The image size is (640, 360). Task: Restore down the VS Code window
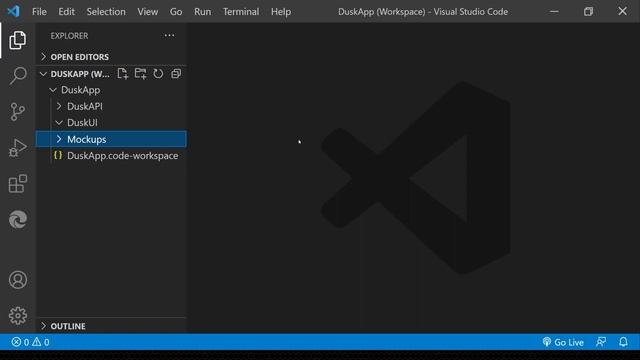click(x=588, y=11)
